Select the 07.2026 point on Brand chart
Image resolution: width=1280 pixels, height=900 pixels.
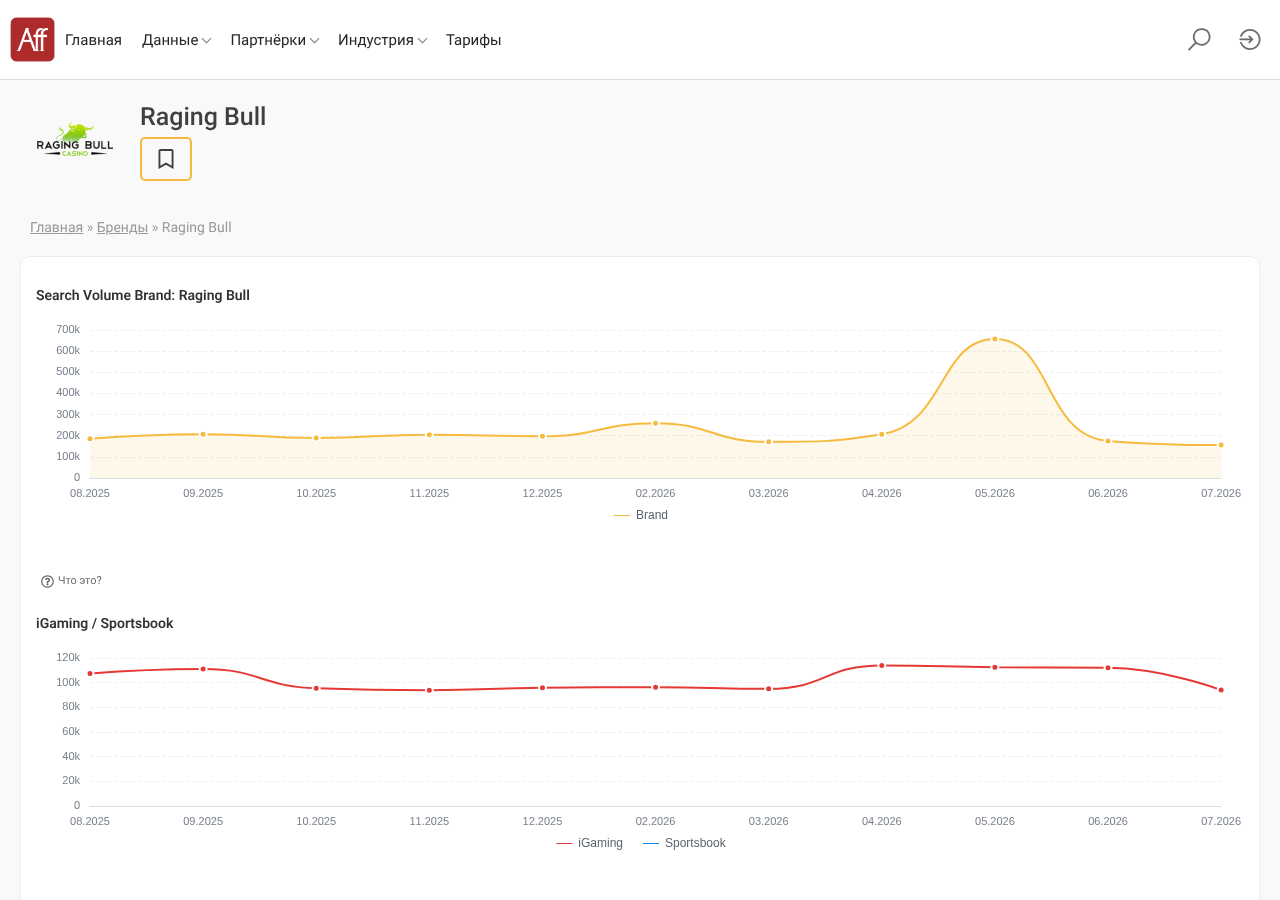click(x=1221, y=445)
